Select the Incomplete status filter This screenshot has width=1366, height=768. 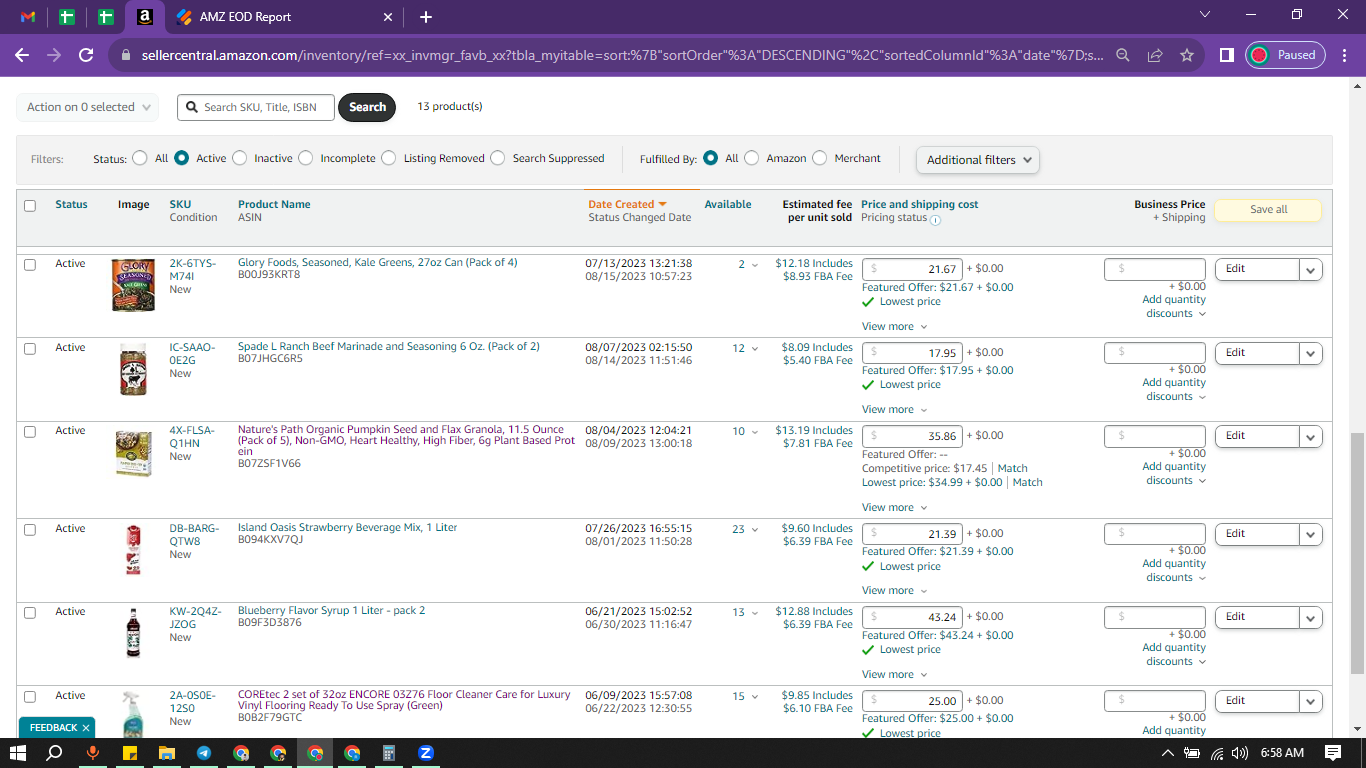click(306, 158)
